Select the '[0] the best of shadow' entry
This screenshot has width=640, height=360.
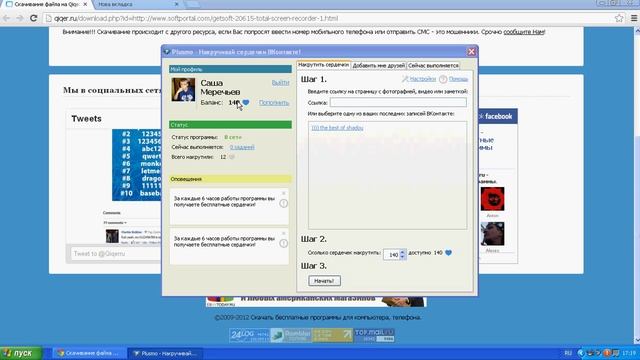tap(337, 128)
